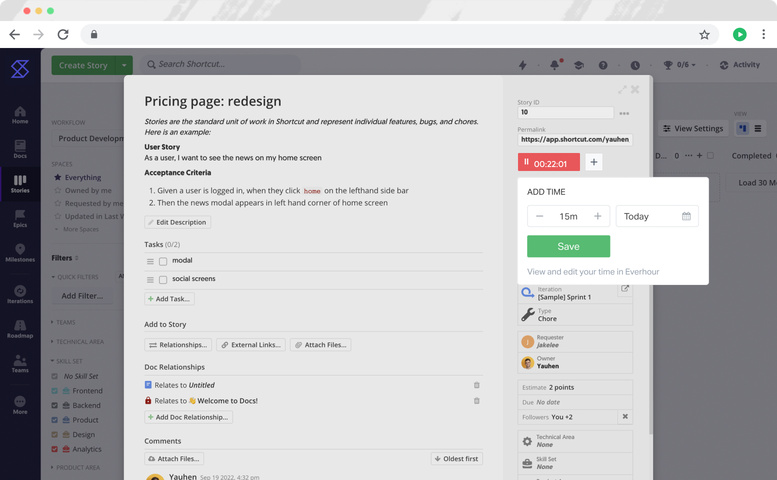Switch to list view icon

757,128
